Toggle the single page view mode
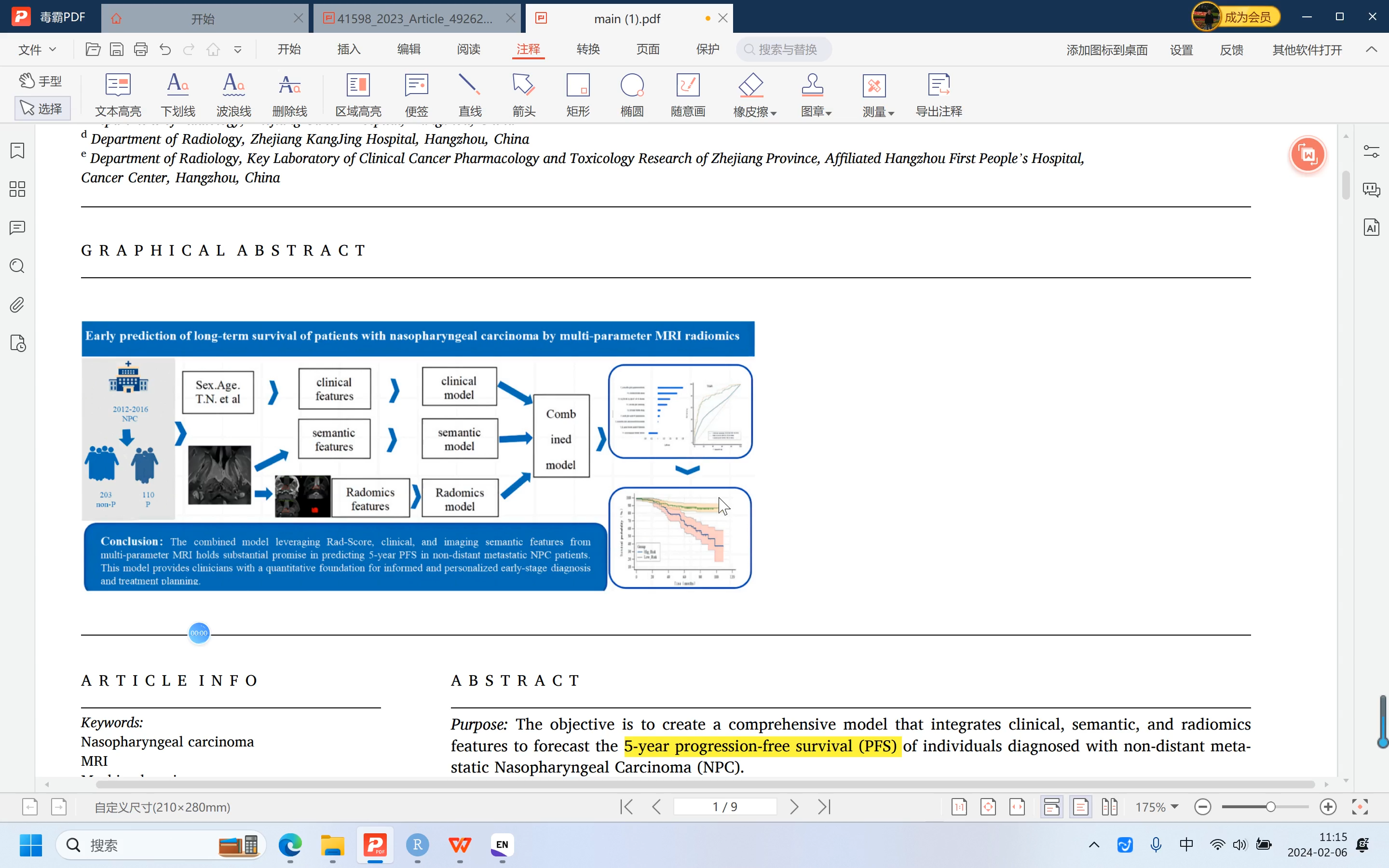 pyautogui.click(x=1081, y=807)
